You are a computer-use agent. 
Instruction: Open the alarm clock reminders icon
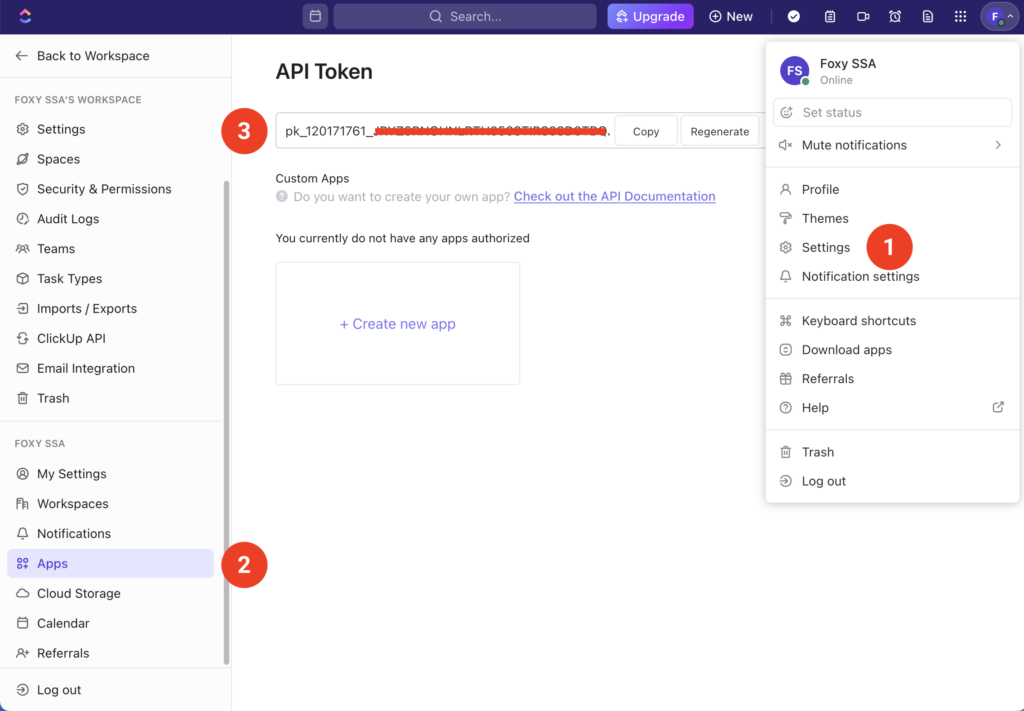coord(895,16)
